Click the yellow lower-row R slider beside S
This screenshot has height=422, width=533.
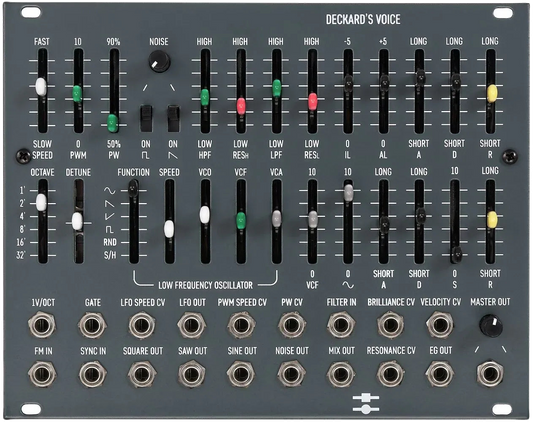[492, 219]
